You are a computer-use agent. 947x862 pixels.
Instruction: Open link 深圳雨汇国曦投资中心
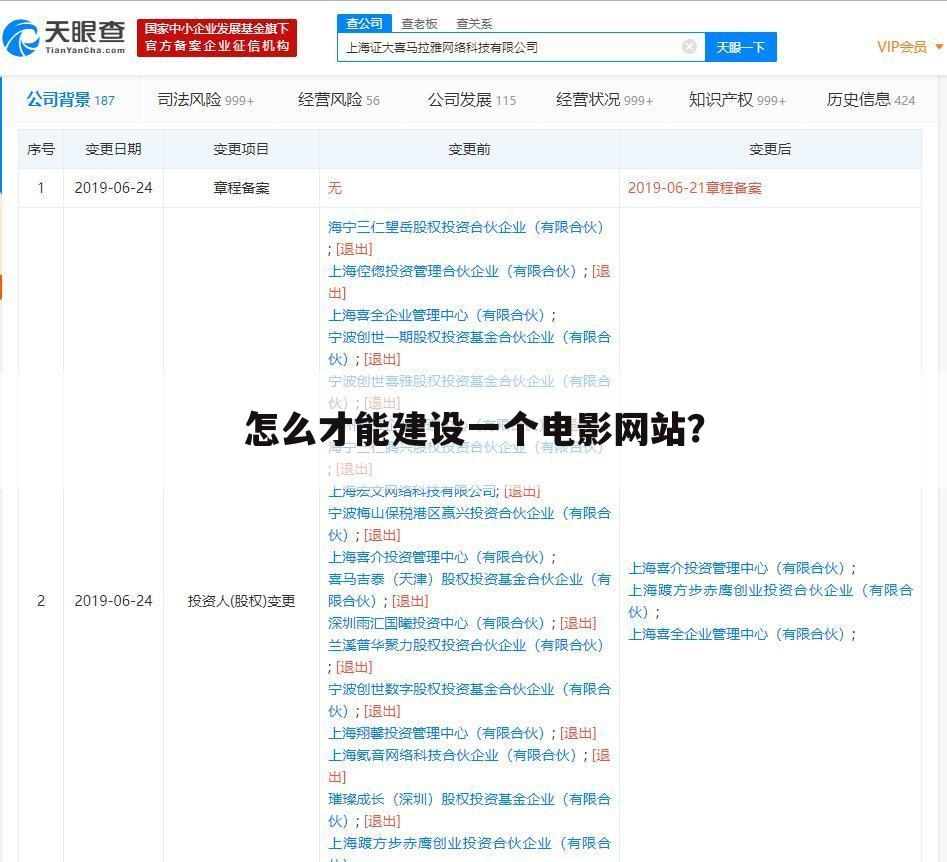coord(436,623)
